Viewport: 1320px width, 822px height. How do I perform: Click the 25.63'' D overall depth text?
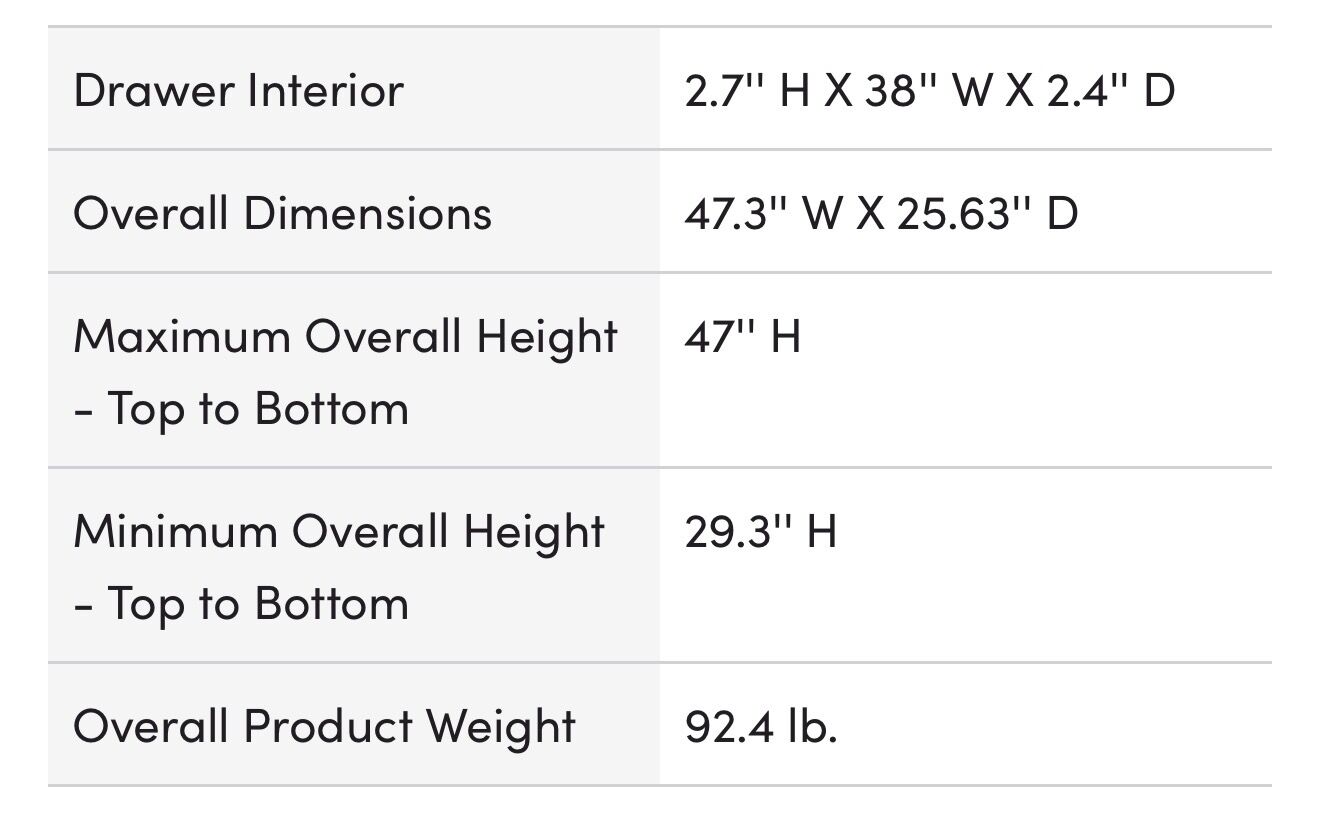click(x=987, y=213)
